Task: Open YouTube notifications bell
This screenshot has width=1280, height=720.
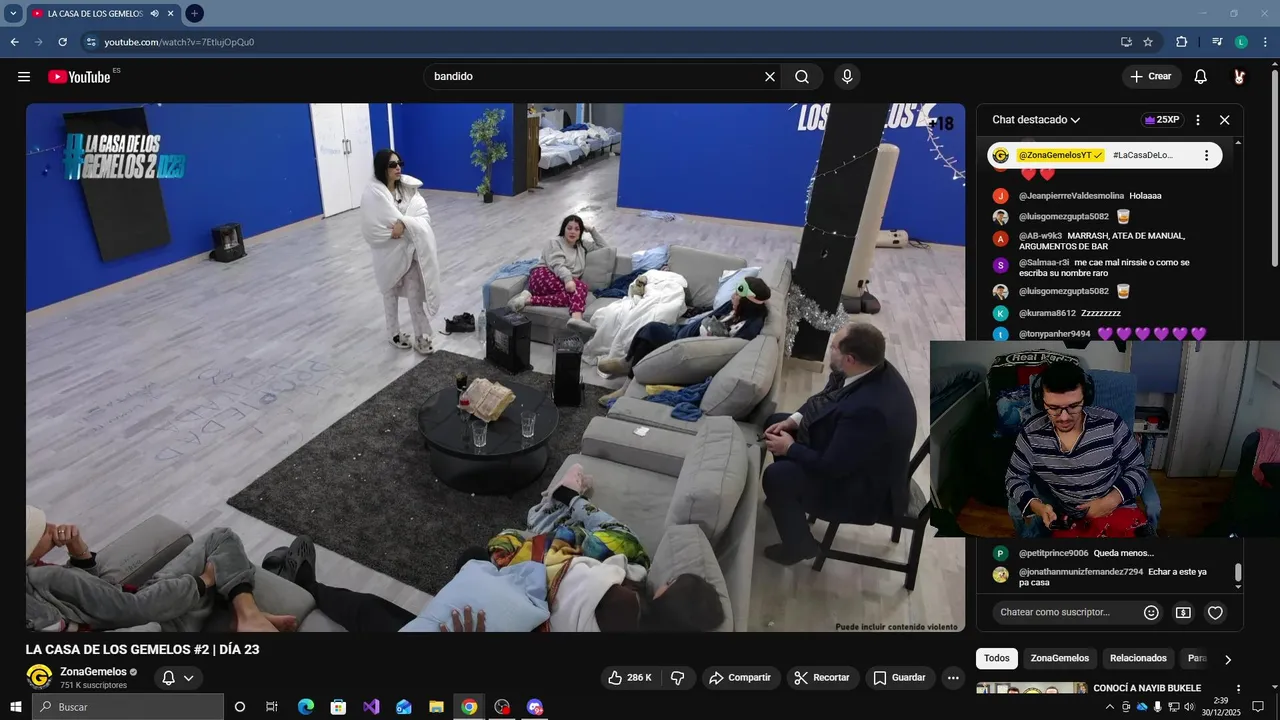Action: click(1201, 77)
